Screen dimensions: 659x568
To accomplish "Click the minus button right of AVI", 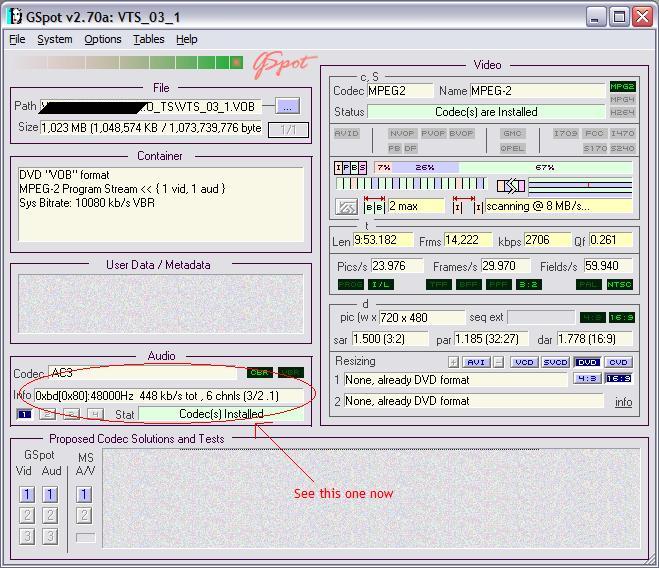I will click(498, 362).
